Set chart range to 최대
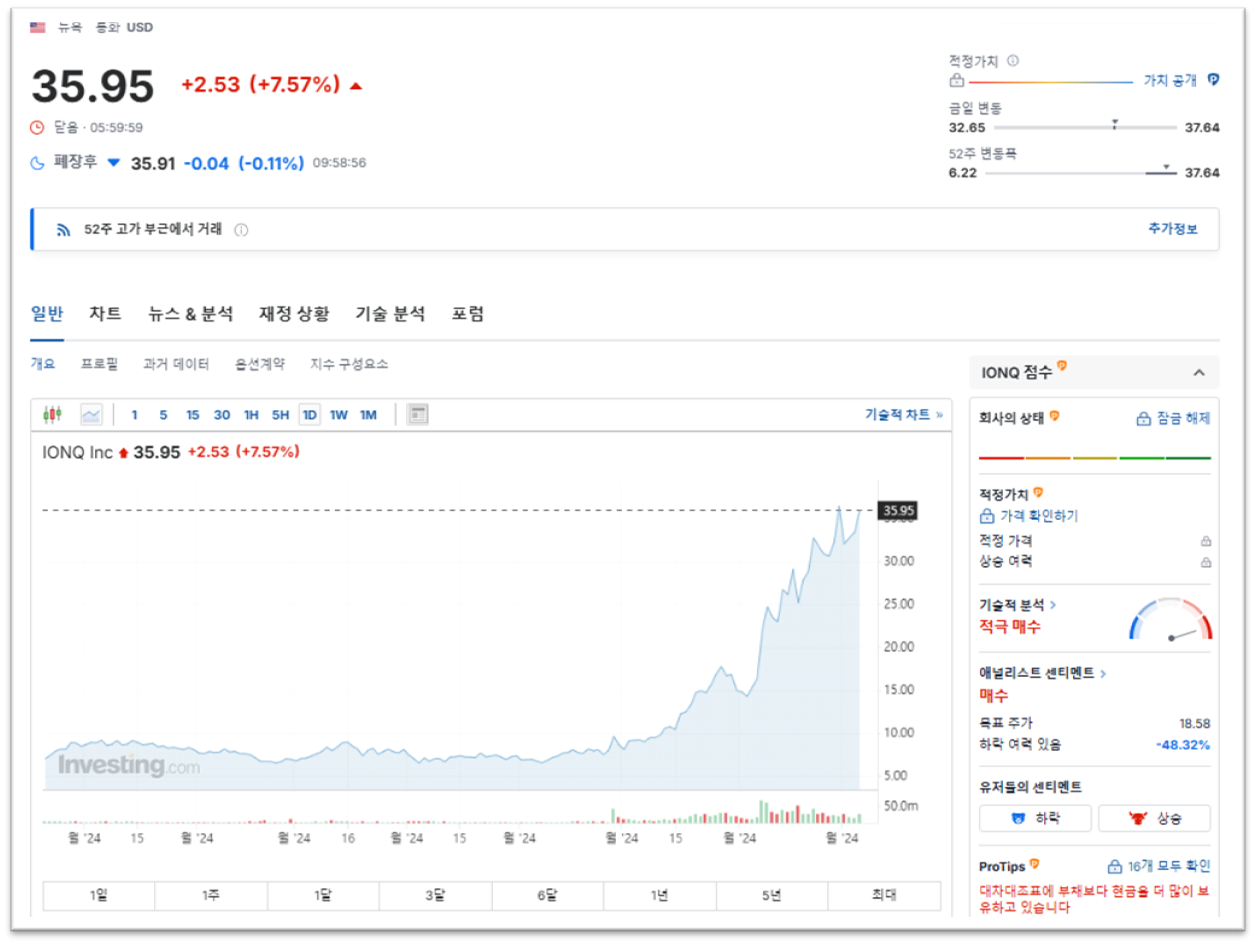Image resolution: width=1256 pixels, height=945 pixels. point(885,896)
